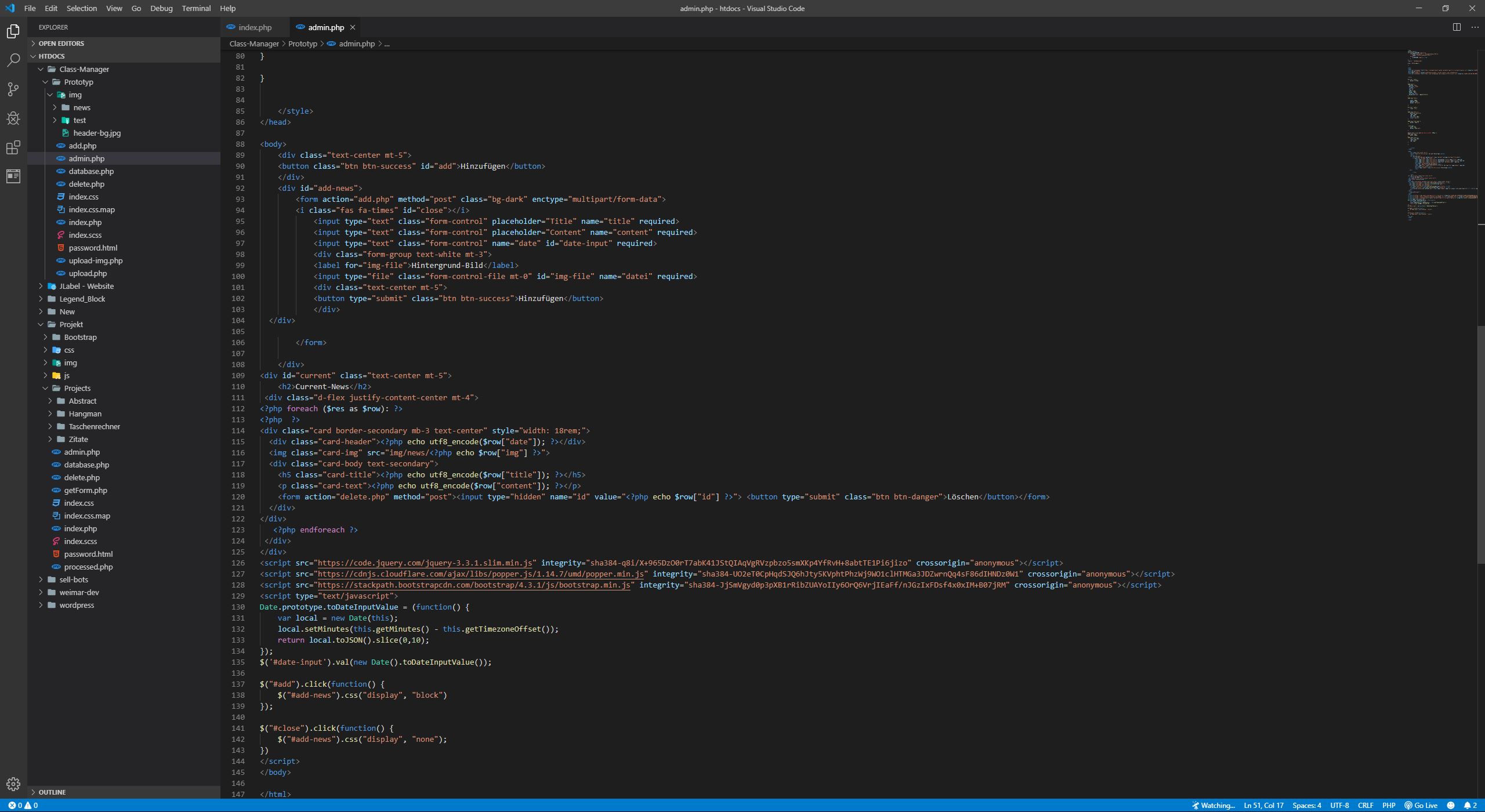Open the Search view in activity bar
This screenshot has width=1485, height=812.
[13, 60]
